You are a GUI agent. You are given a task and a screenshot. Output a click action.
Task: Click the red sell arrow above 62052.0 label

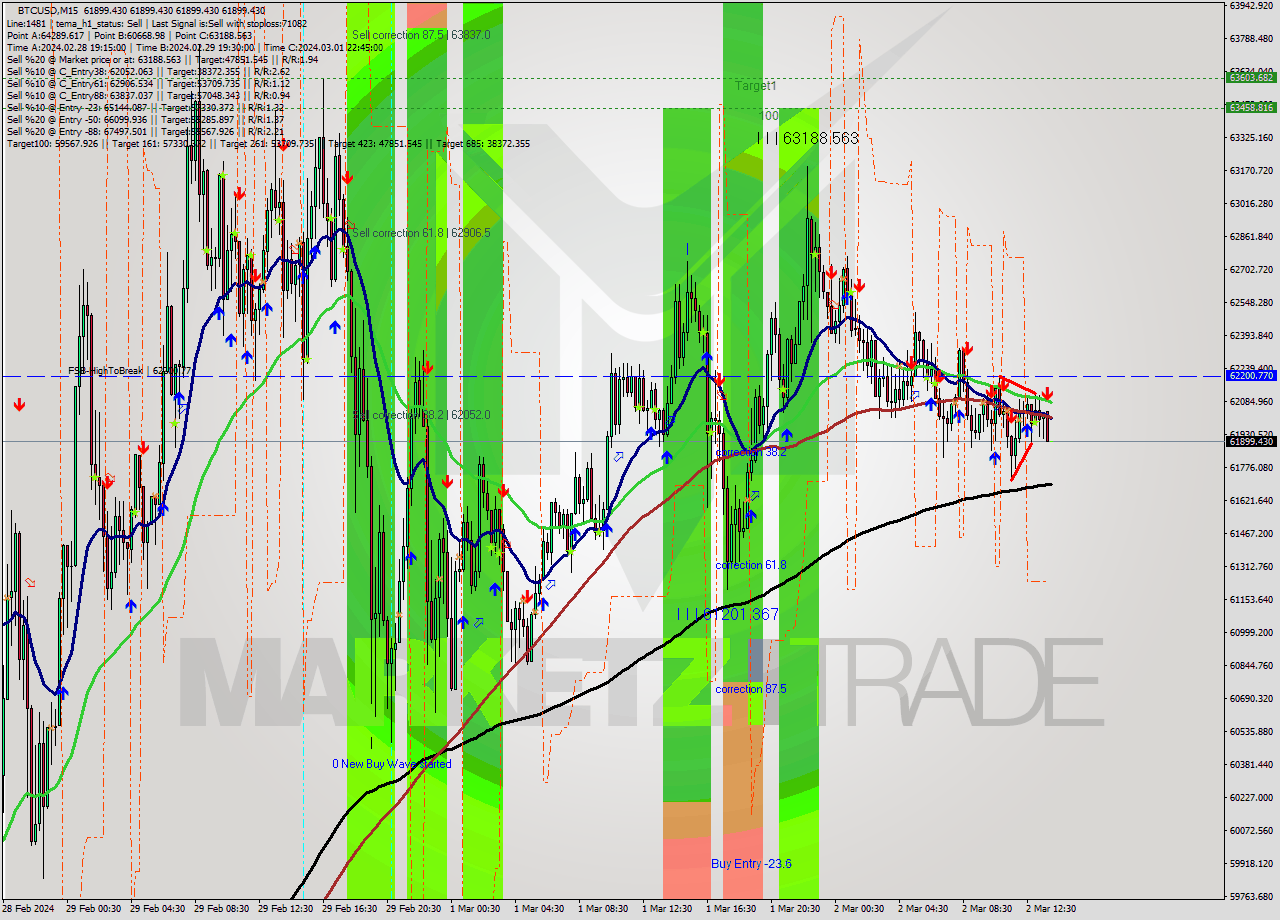click(x=427, y=367)
